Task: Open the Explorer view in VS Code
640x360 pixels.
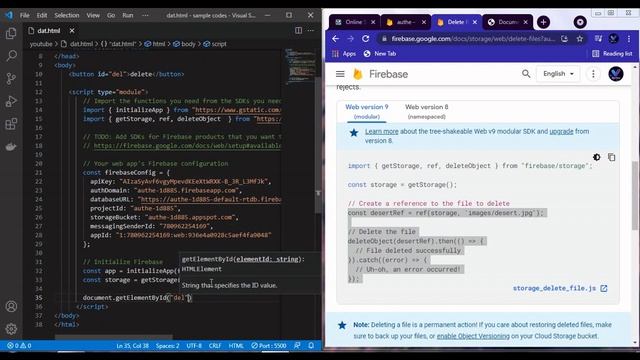Action: click(11, 33)
